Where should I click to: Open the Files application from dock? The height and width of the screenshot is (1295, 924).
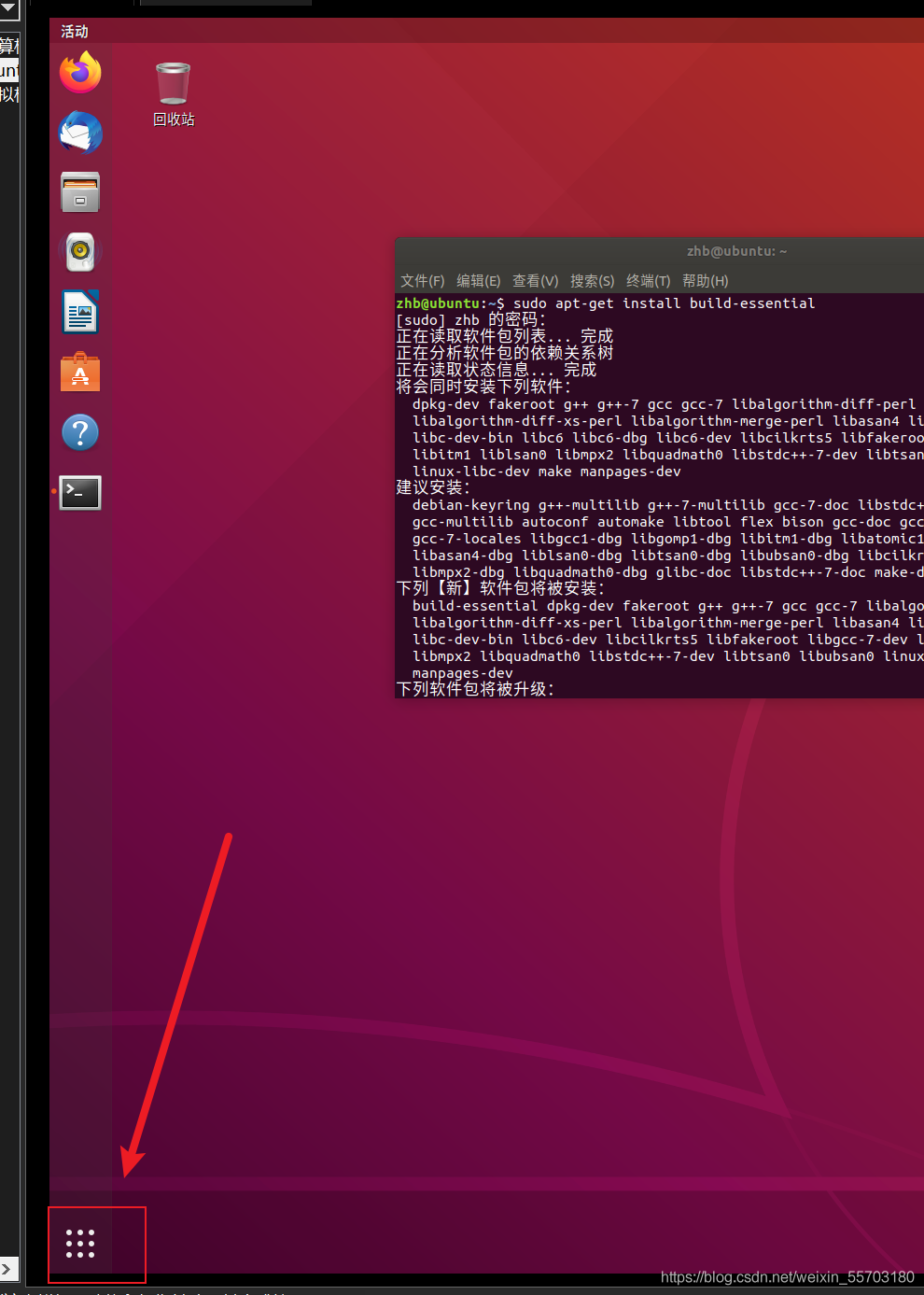click(79, 191)
